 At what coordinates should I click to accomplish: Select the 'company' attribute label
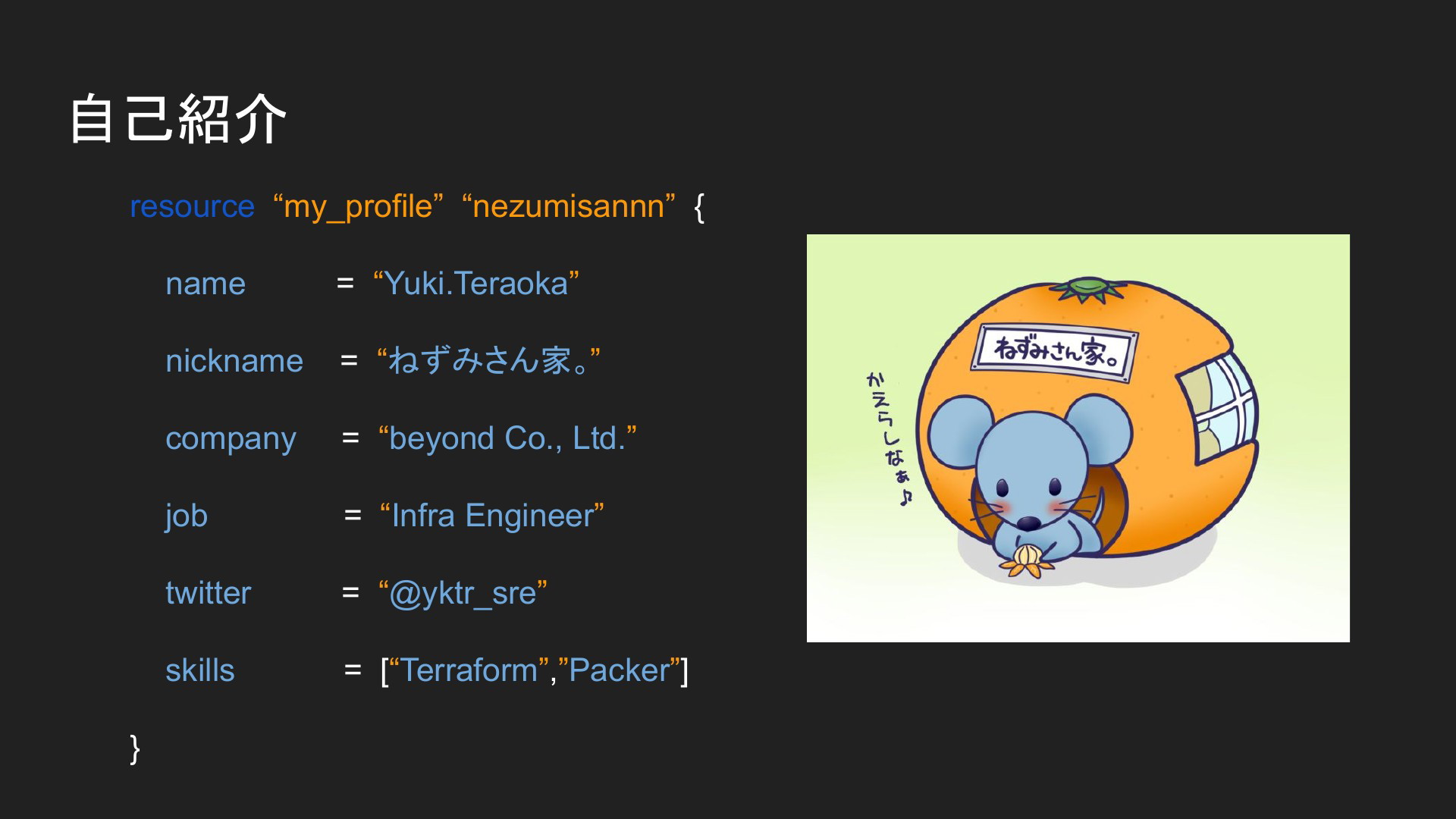(x=231, y=439)
